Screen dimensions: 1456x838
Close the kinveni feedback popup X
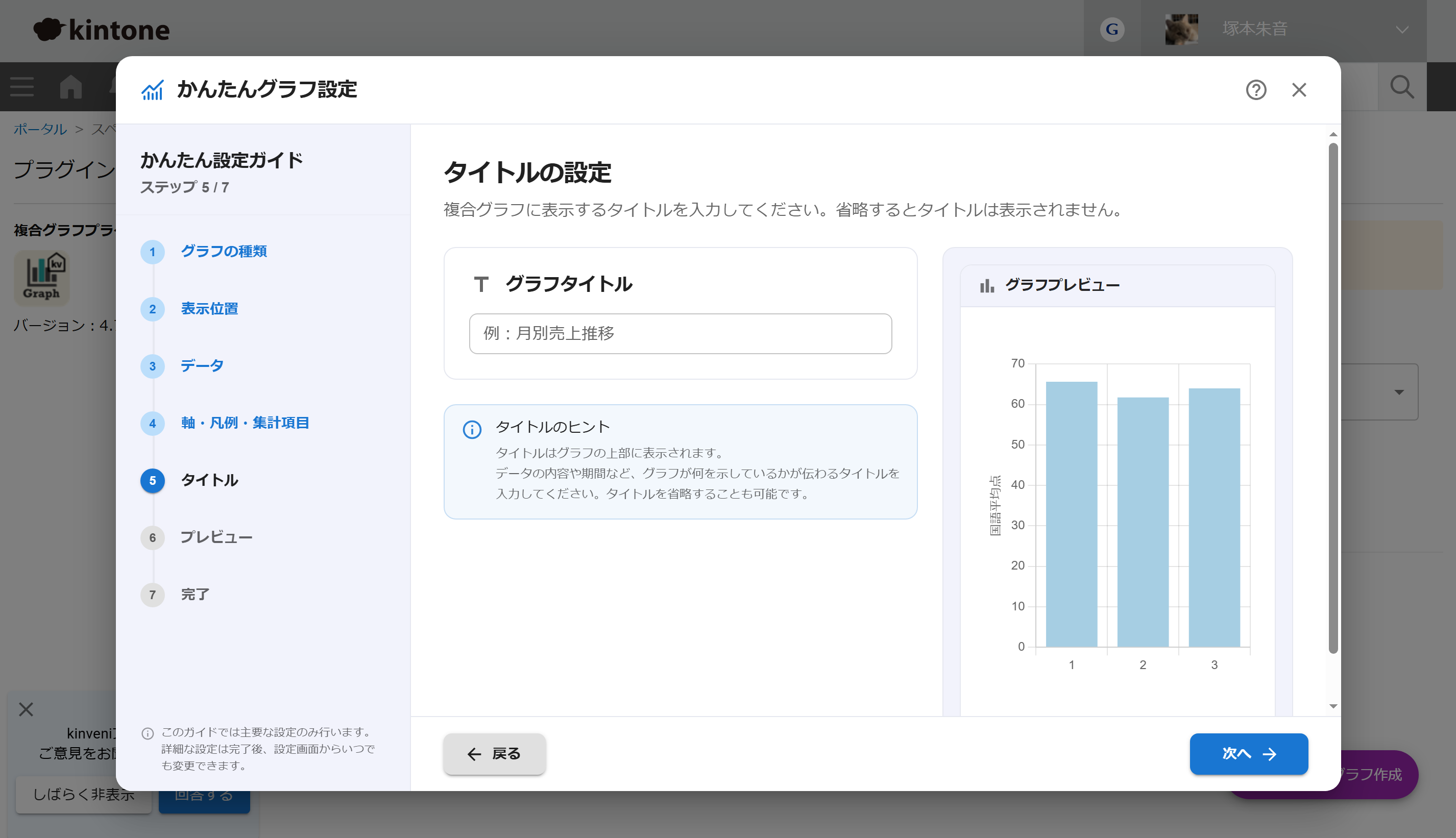pos(26,709)
